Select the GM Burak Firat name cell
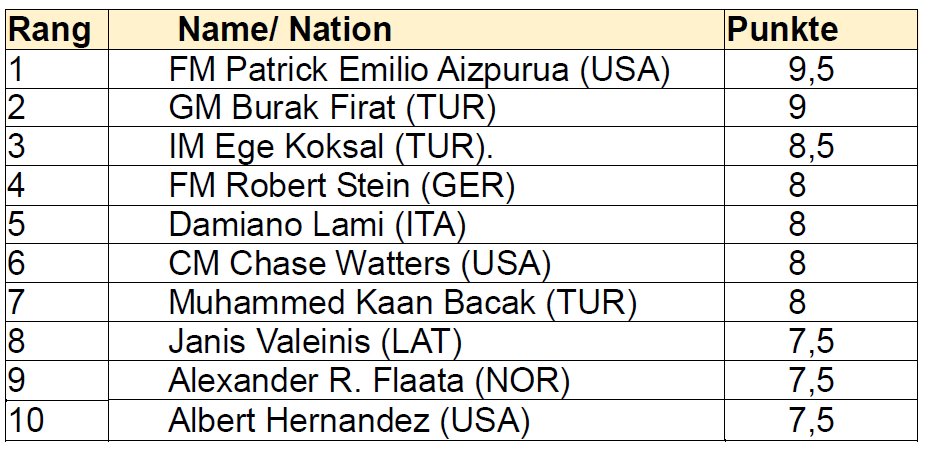Viewport: 928px width, 449px height. coord(333,109)
